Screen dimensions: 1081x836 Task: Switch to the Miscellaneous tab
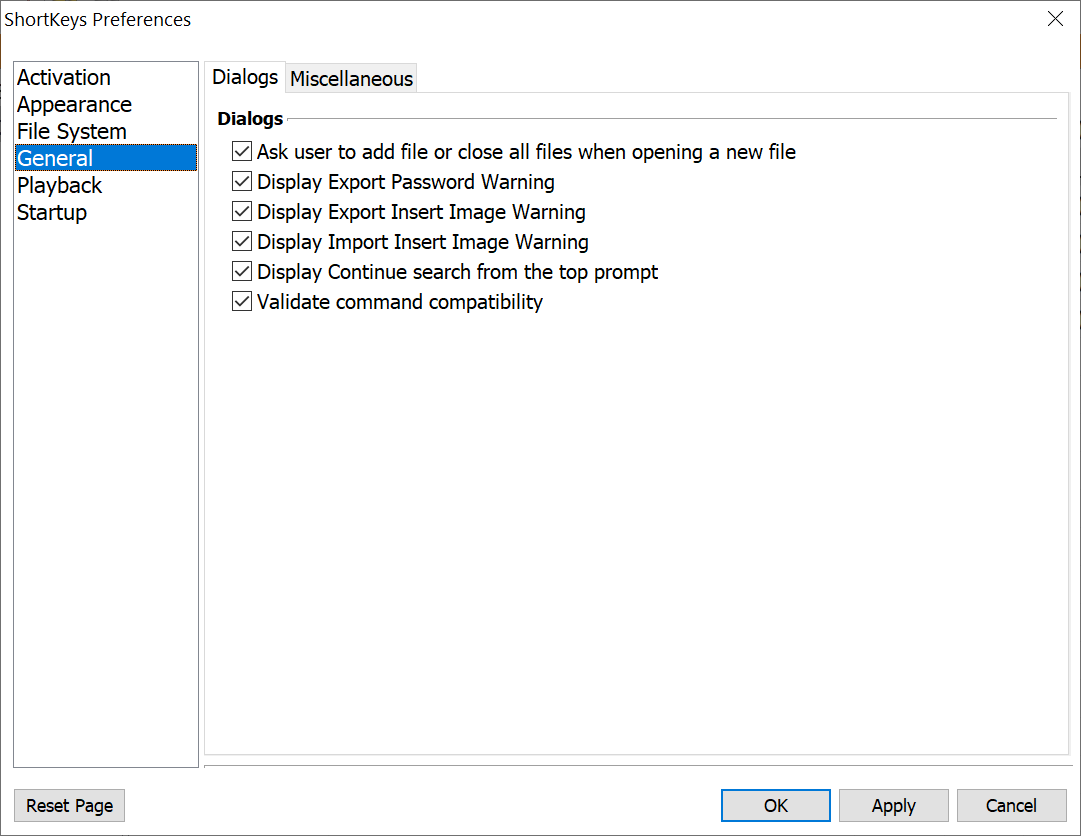point(351,79)
